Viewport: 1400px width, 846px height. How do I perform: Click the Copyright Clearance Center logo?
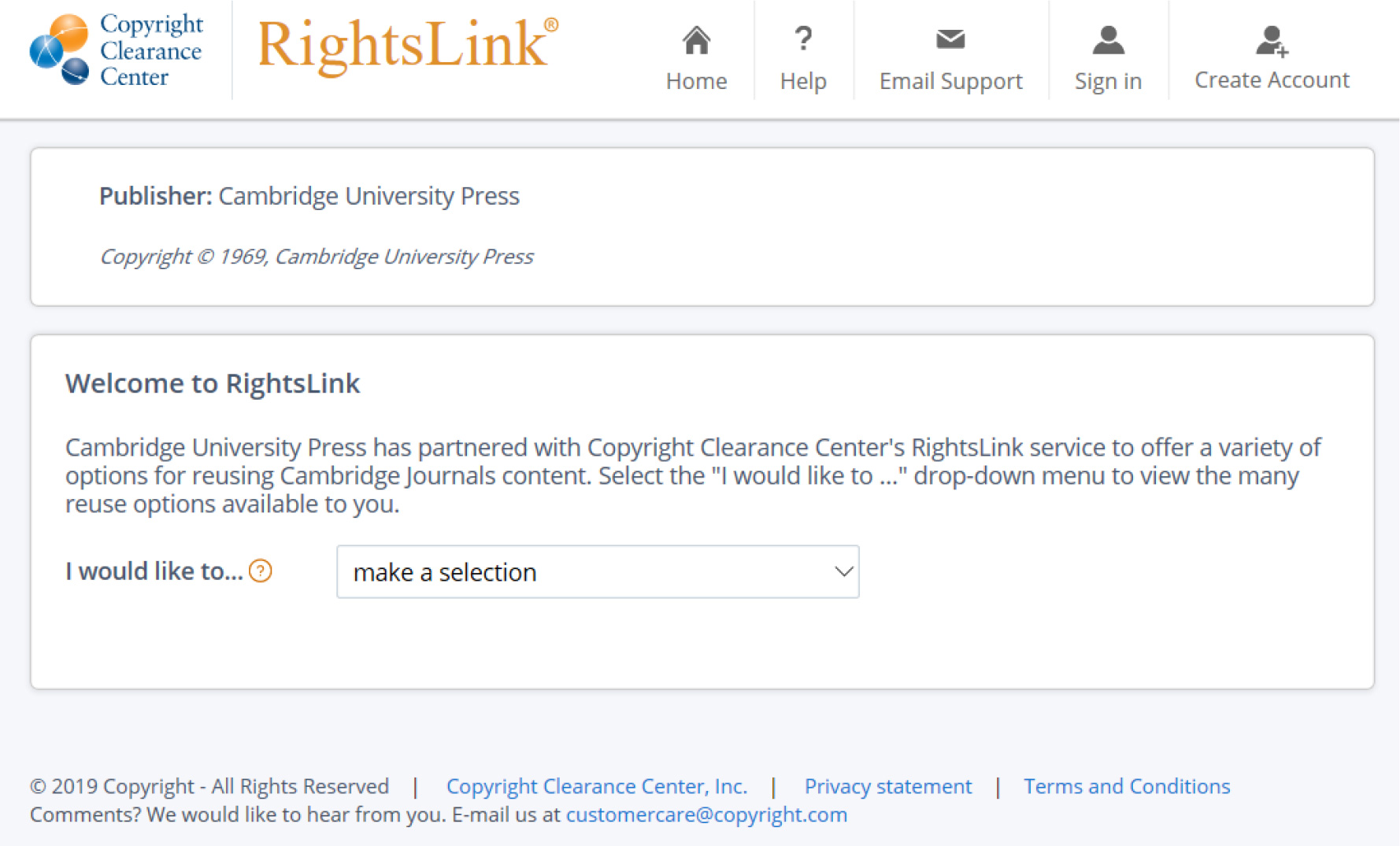pos(117,50)
